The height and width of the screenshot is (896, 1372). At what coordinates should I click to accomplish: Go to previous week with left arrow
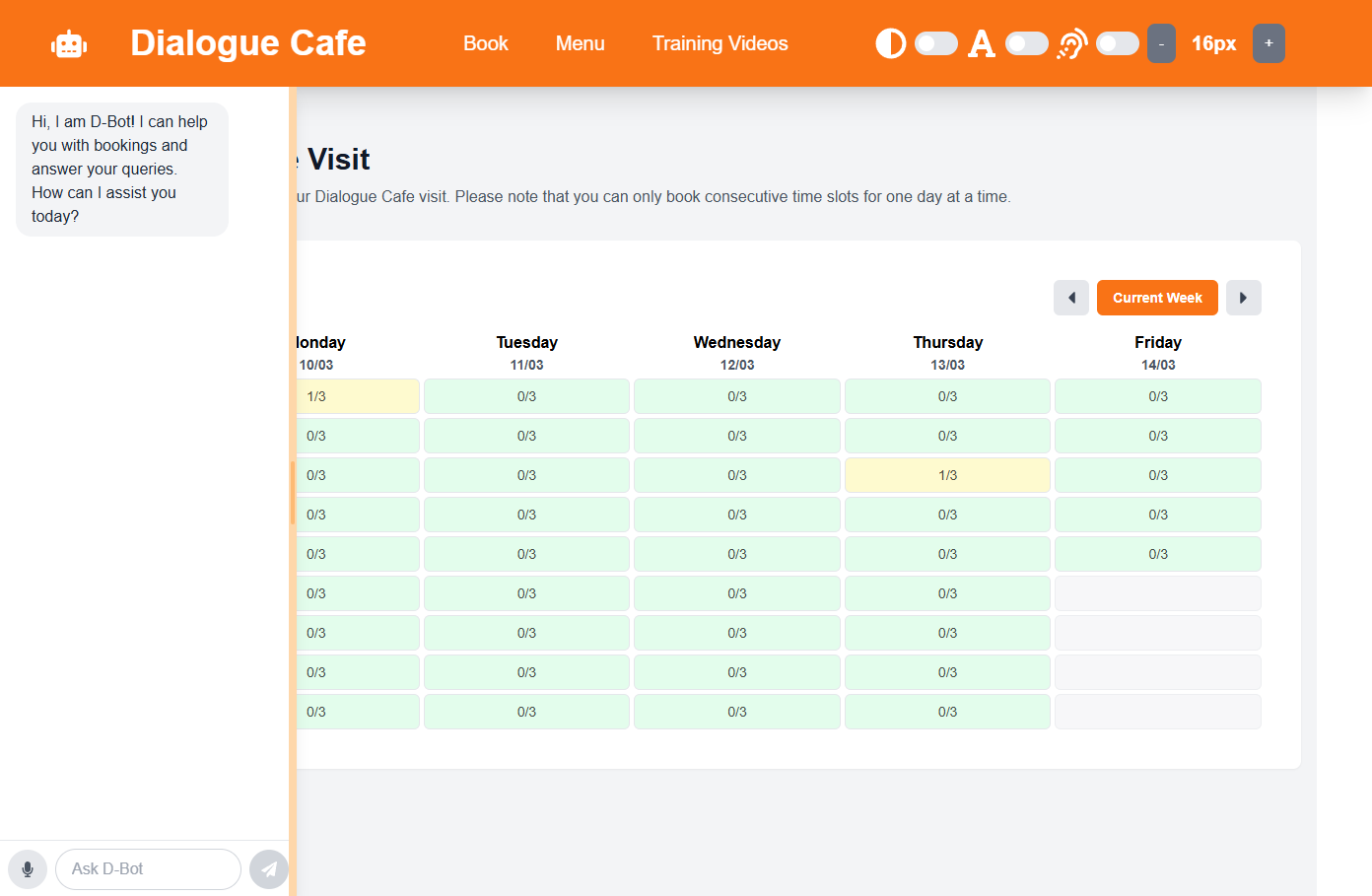pyautogui.click(x=1070, y=298)
